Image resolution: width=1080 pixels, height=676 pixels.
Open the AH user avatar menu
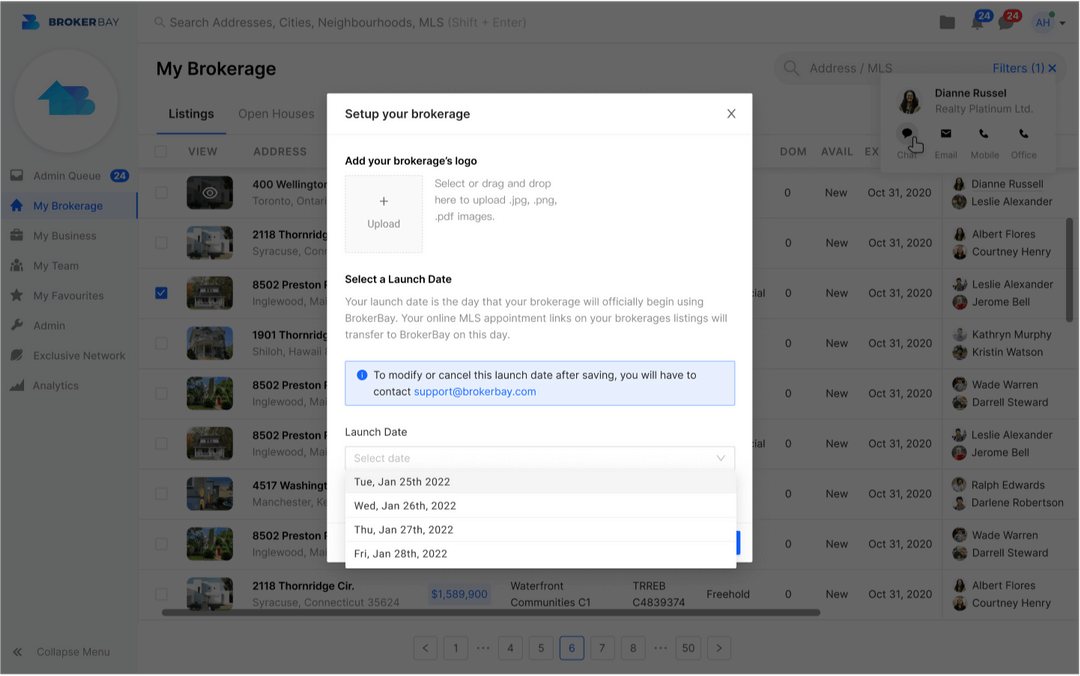(1045, 22)
